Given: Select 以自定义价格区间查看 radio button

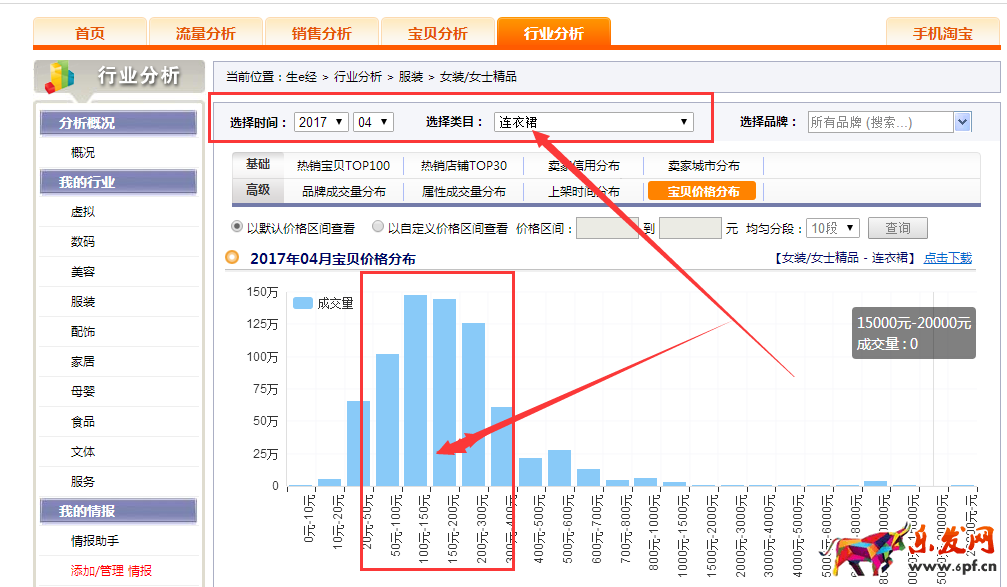Looking at the screenshot, I should (378, 228).
